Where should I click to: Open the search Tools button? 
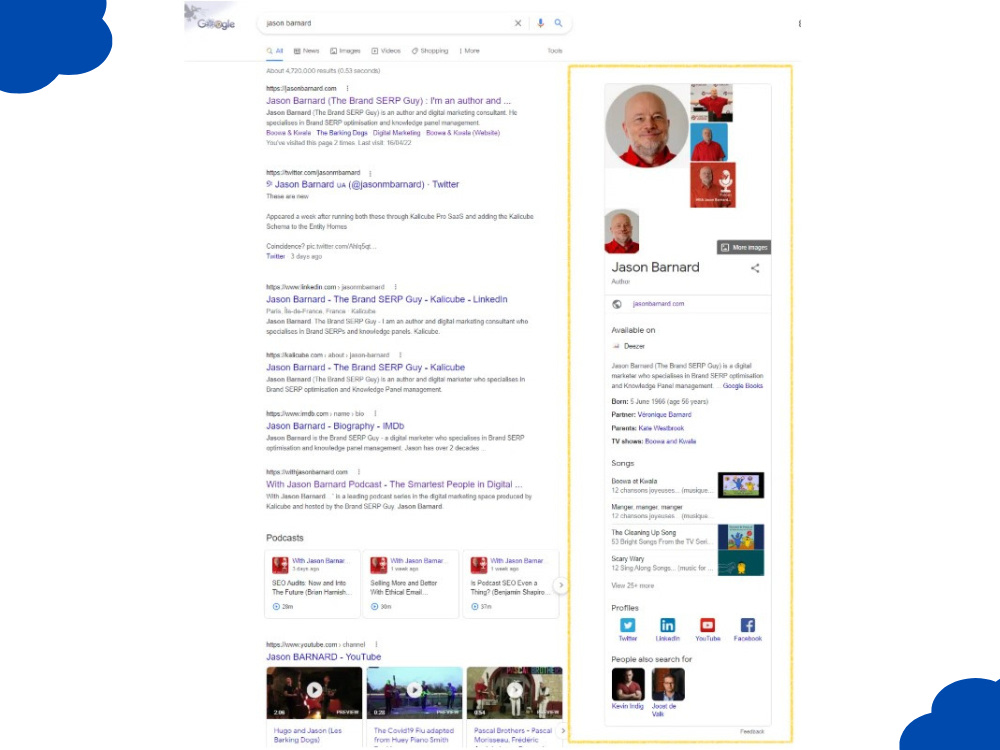[555, 51]
